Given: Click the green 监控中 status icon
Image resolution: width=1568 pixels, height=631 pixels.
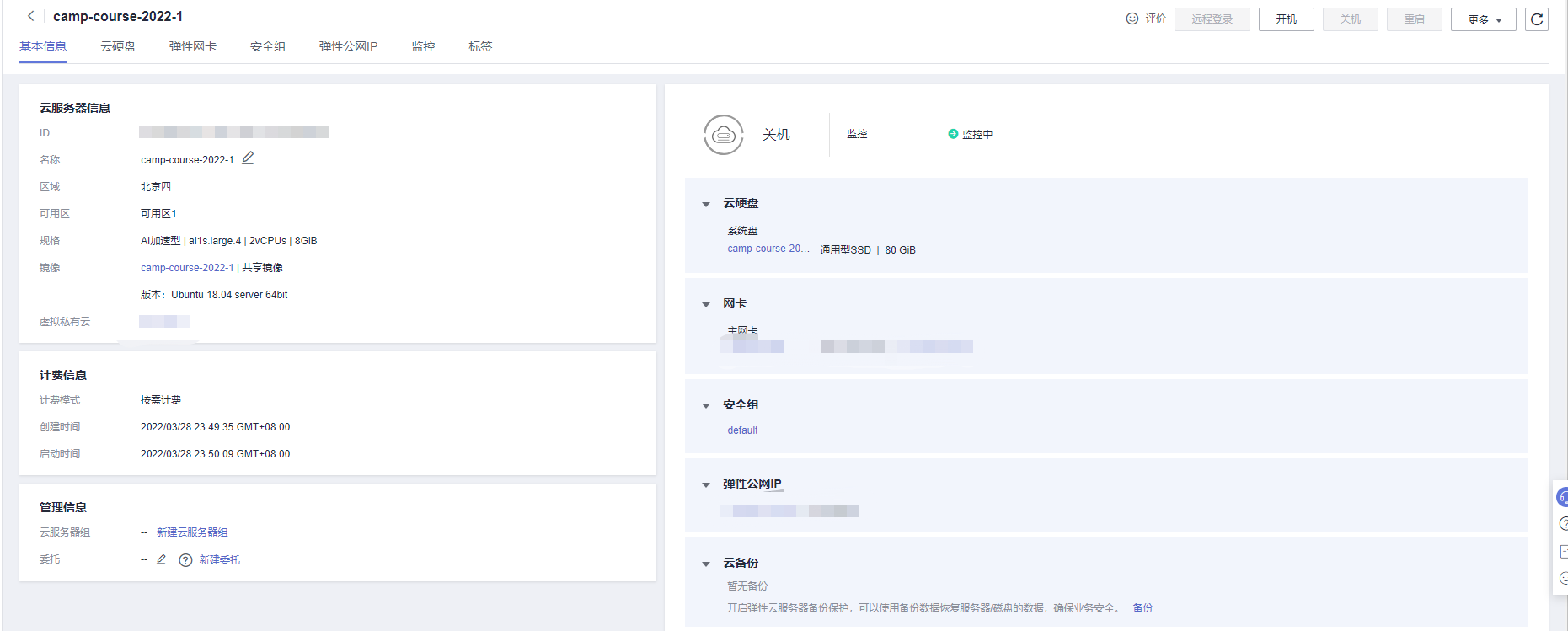Looking at the screenshot, I should 953,134.
